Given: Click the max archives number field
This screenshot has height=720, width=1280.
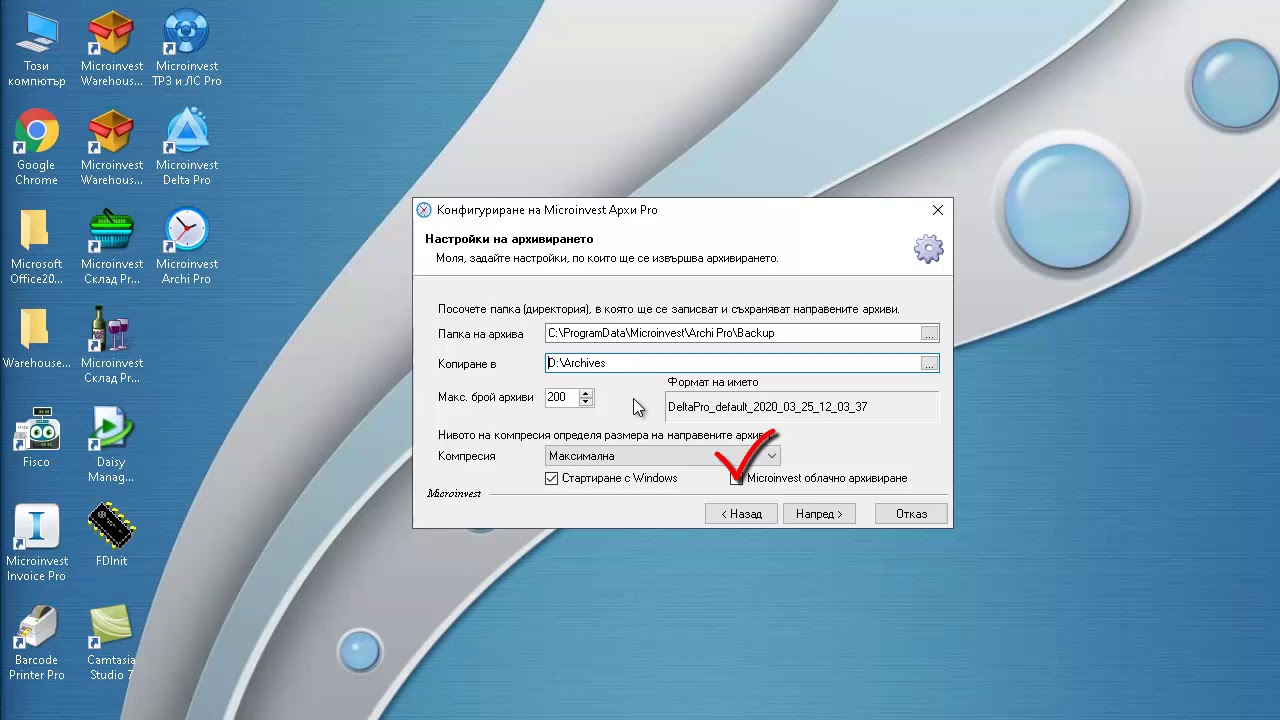Looking at the screenshot, I should coord(561,397).
